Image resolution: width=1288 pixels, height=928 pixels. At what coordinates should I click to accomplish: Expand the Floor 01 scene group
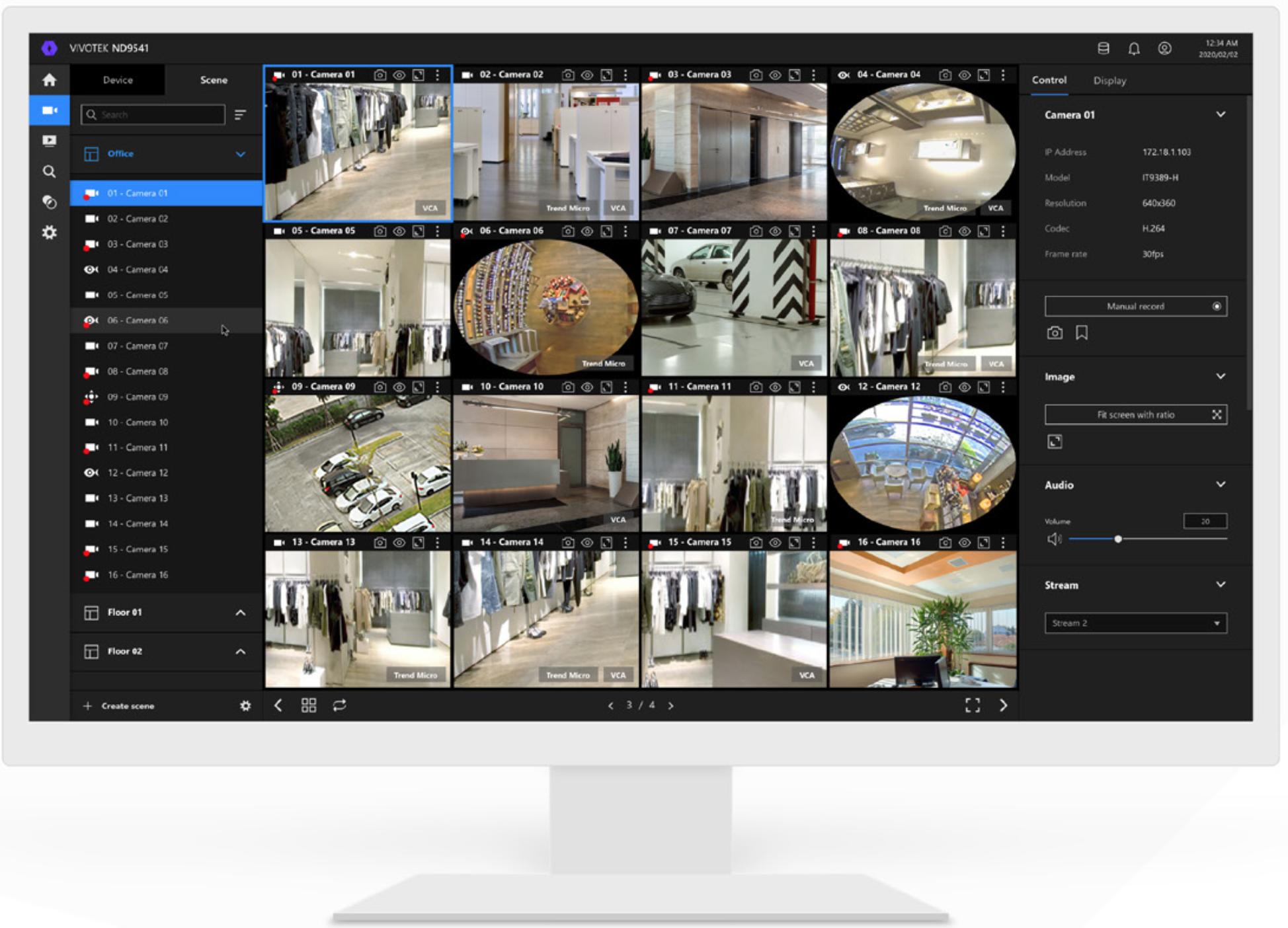(x=241, y=613)
